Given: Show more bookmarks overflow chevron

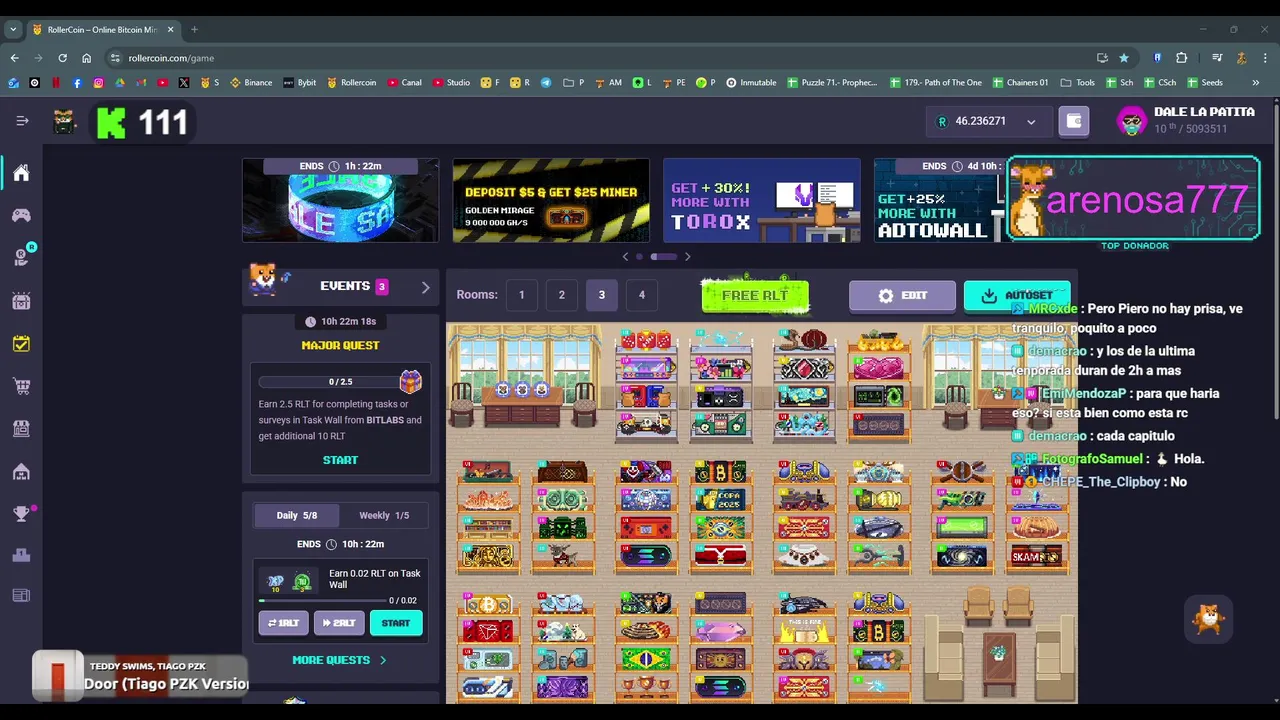Looking at the screenshot, I should pos(1256,83).
